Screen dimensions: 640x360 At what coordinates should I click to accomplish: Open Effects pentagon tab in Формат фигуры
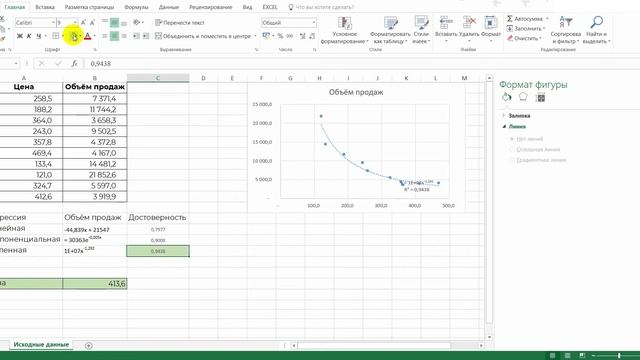pyautogui.click(x=523, y=97)
